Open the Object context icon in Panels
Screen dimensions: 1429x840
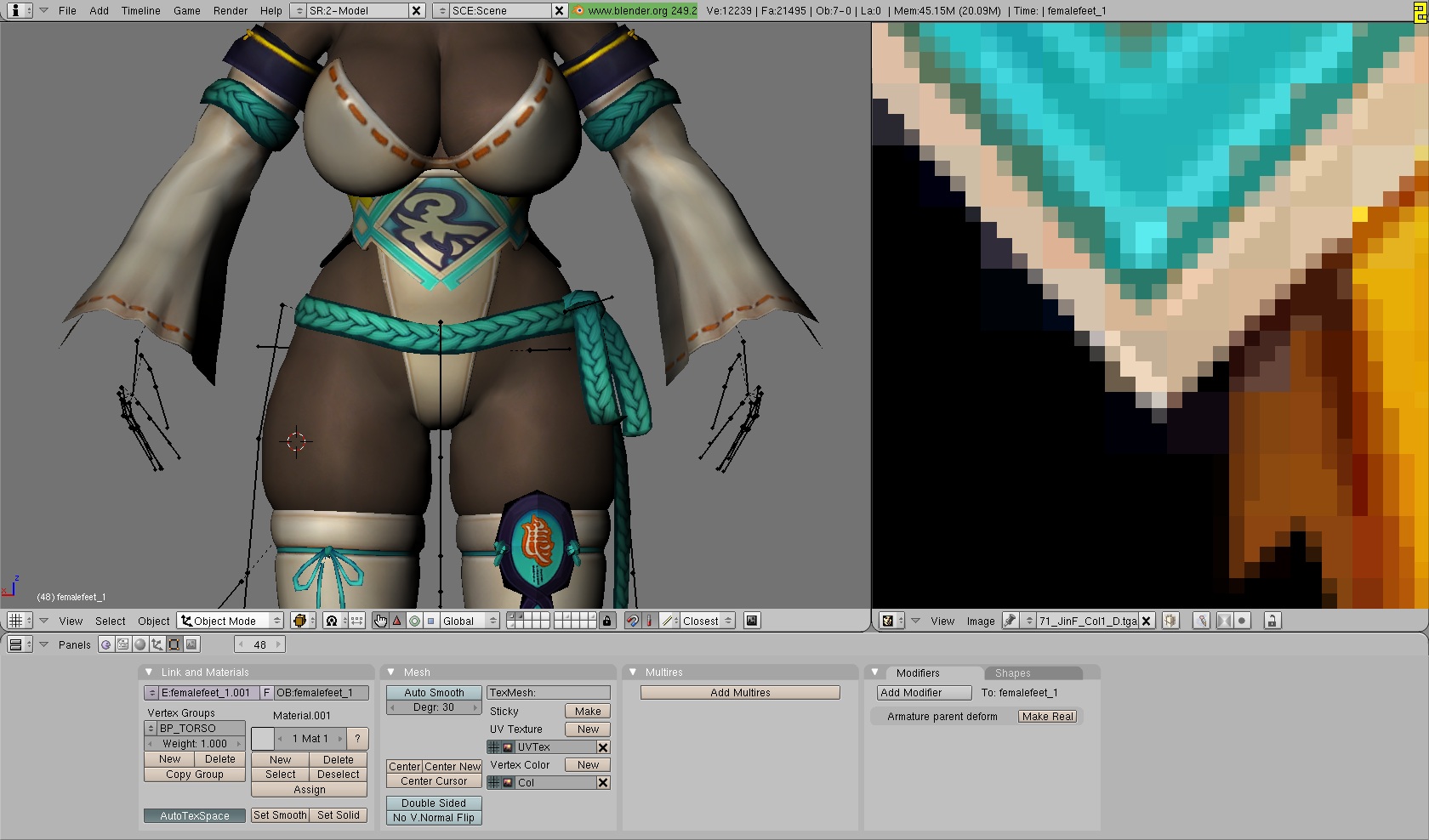157,644
